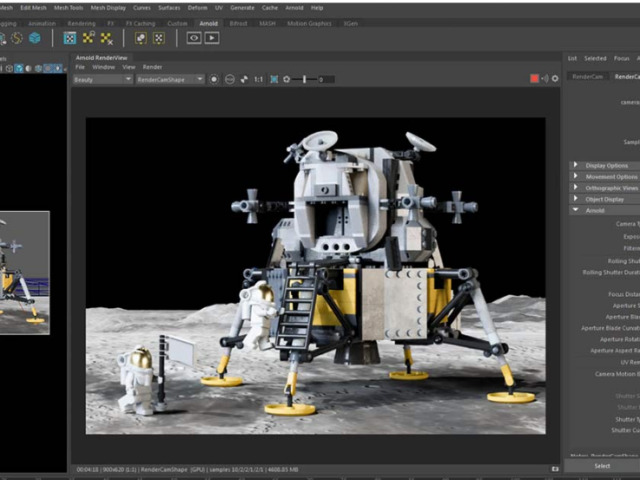
Task: Click the Arnold RenderView shelf icon (eye)
Action: pyautogui.click(x=194, y=38)
